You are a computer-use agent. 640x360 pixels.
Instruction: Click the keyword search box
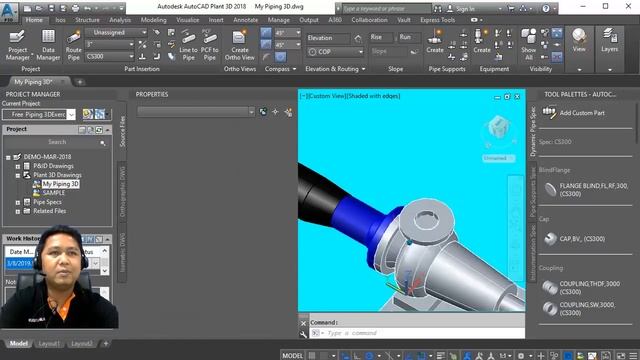(x=386, y=8)
